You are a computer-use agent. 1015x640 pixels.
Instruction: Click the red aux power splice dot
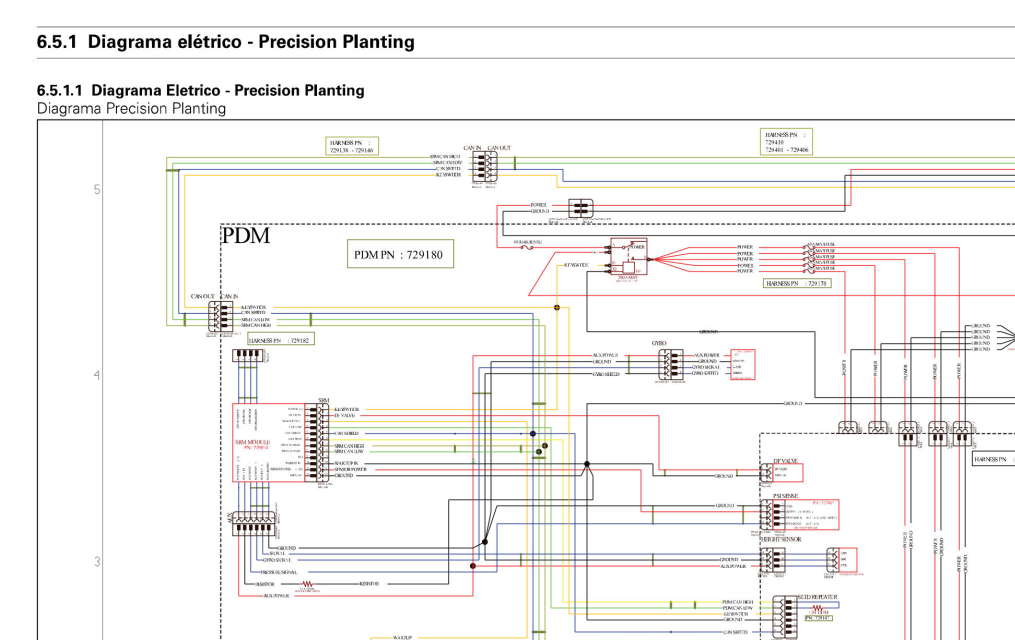point(473,566)
